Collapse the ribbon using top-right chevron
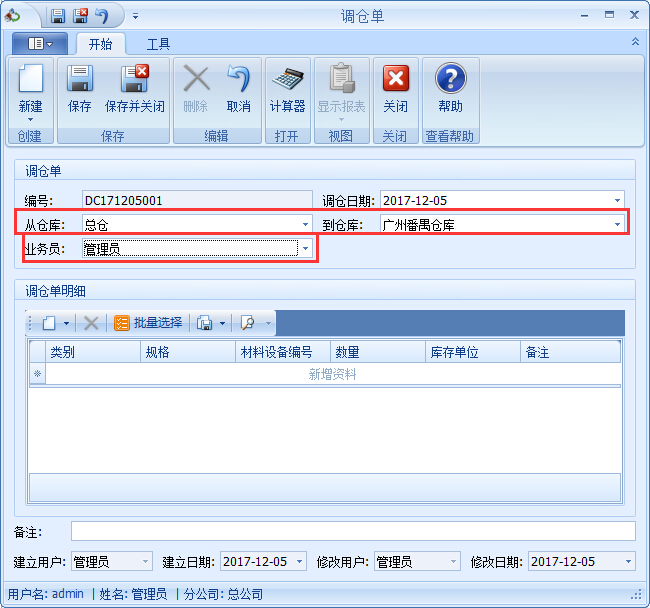The image size is (650, 608). click(635, 42)
